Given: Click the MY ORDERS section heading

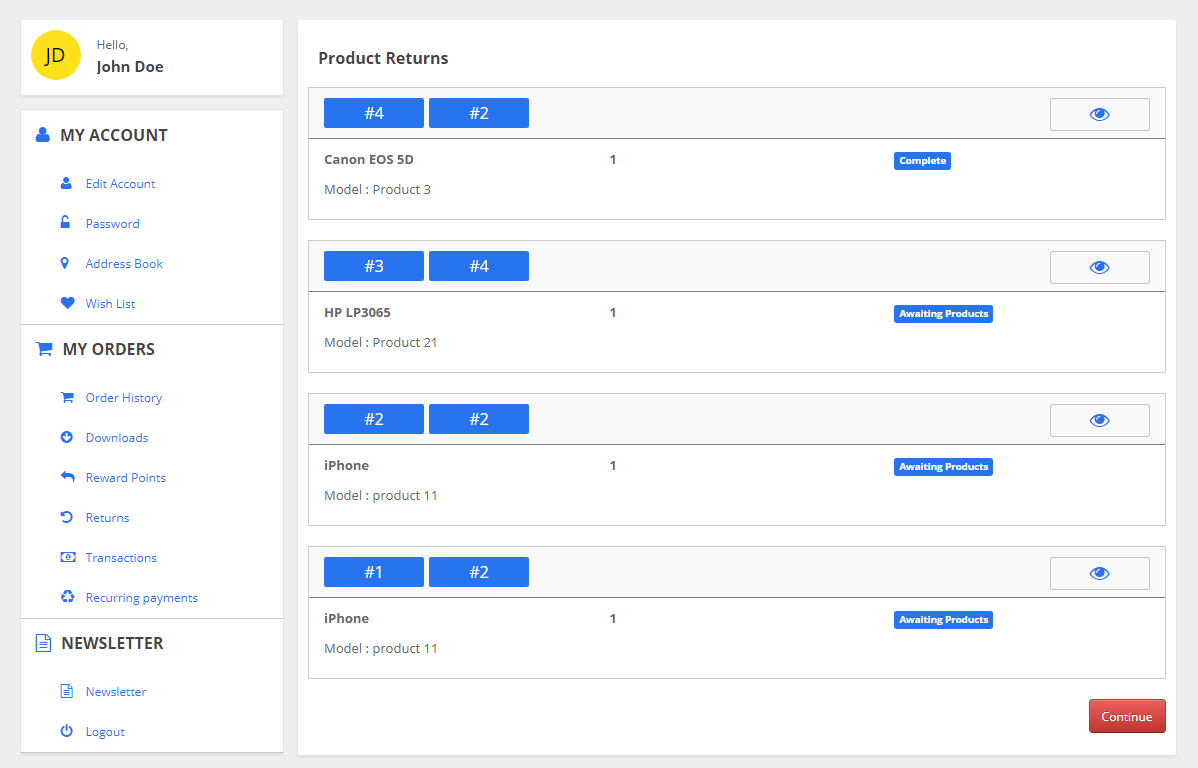Looking at the screenshot, I should pos(108,349).
